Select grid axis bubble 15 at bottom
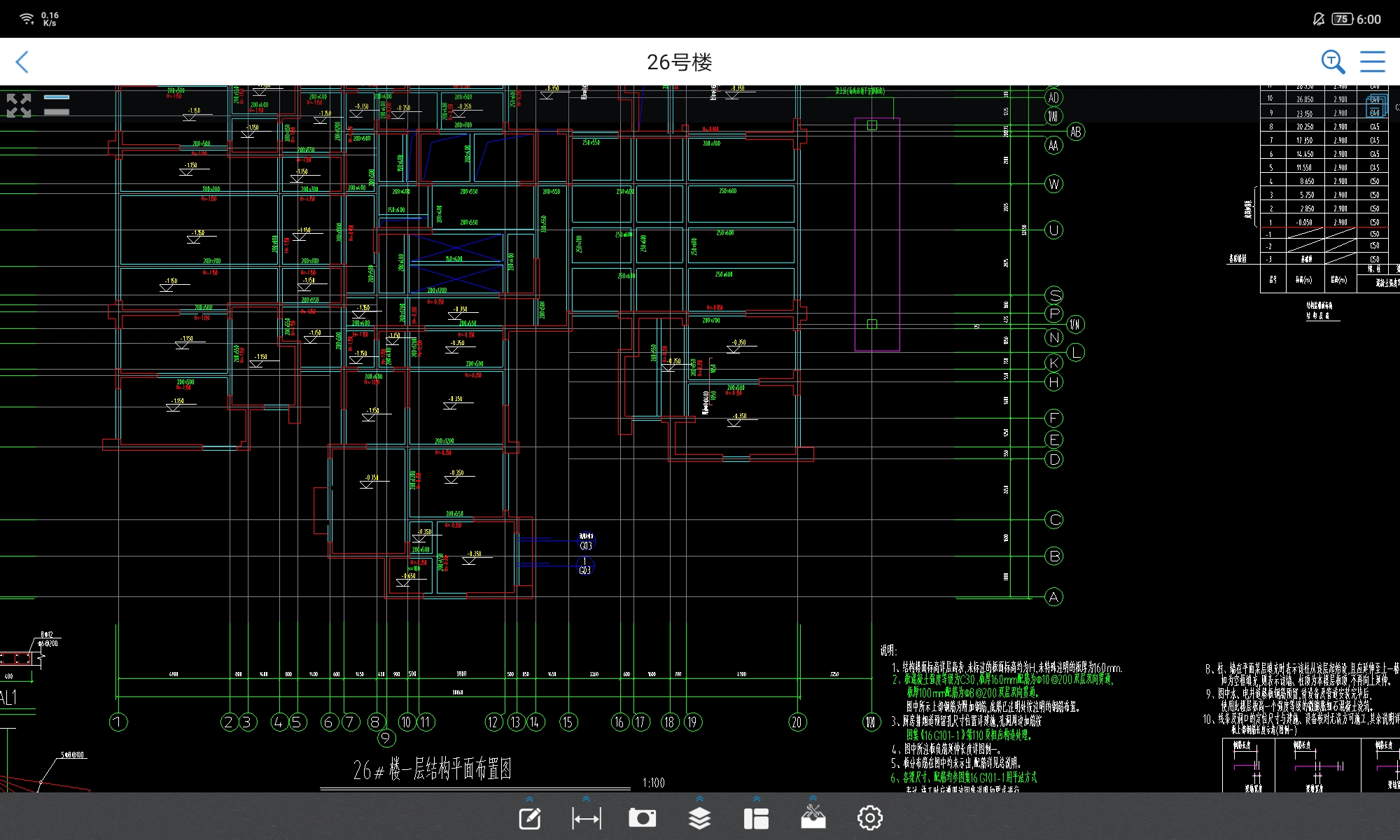The image size is (1400, 840). pos(568,722)
